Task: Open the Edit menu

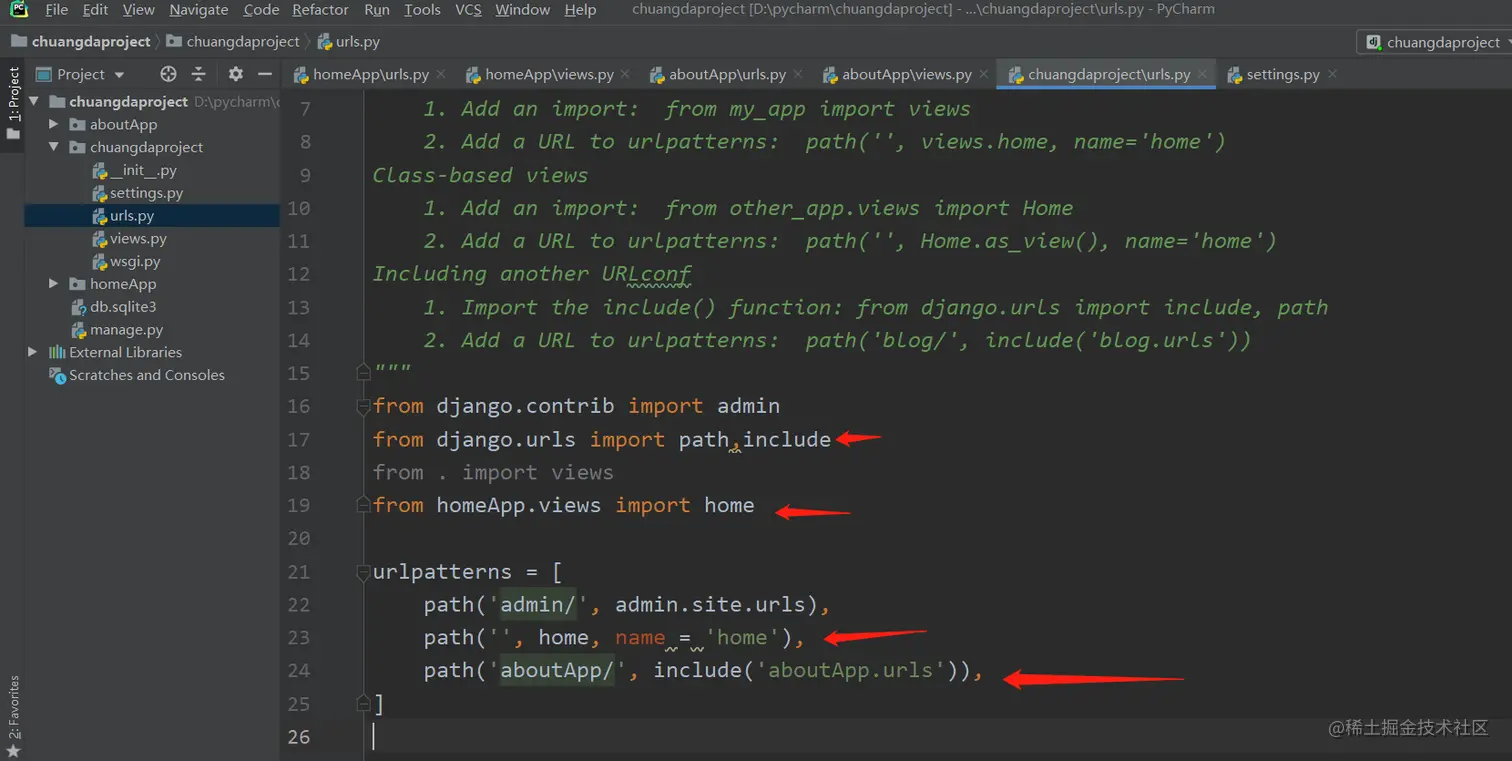Action: click(96, 10)
